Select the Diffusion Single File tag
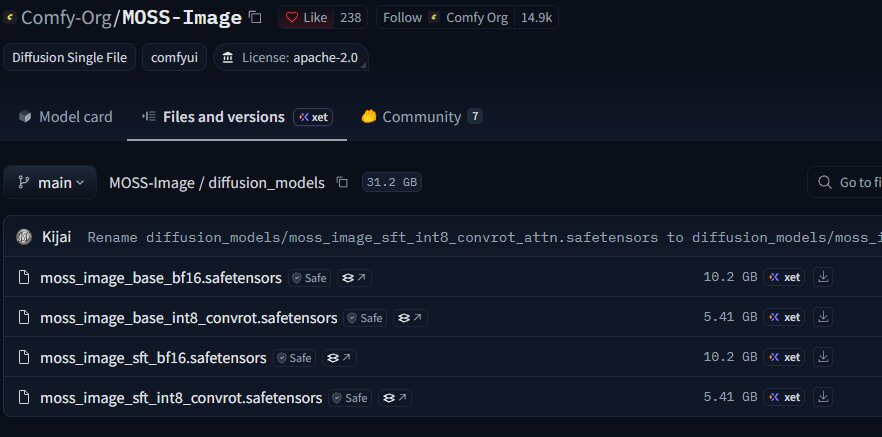This screenshot has width=882, height=437. (69, 57)
